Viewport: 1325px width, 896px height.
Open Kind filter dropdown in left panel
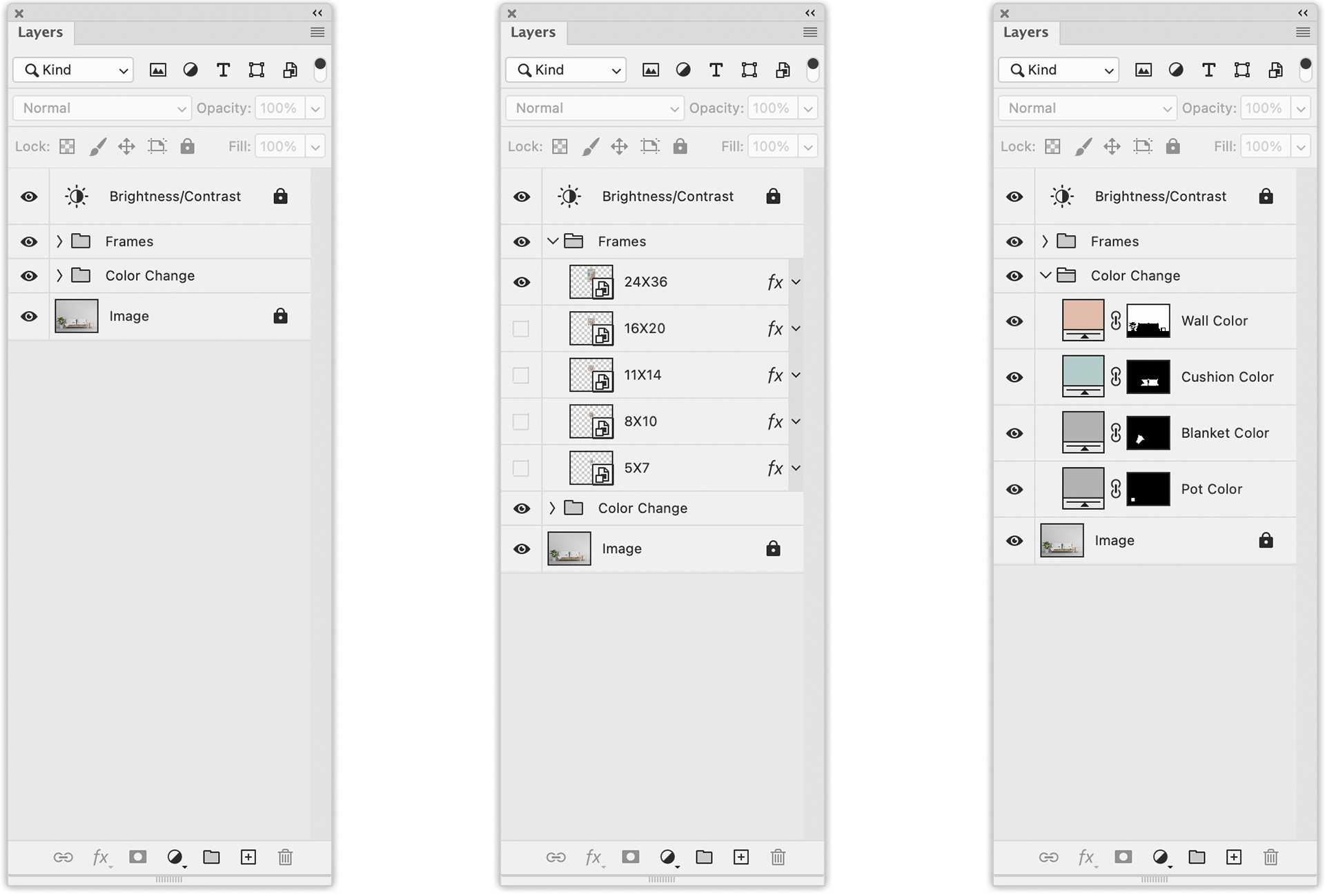[x=73, y=70]
